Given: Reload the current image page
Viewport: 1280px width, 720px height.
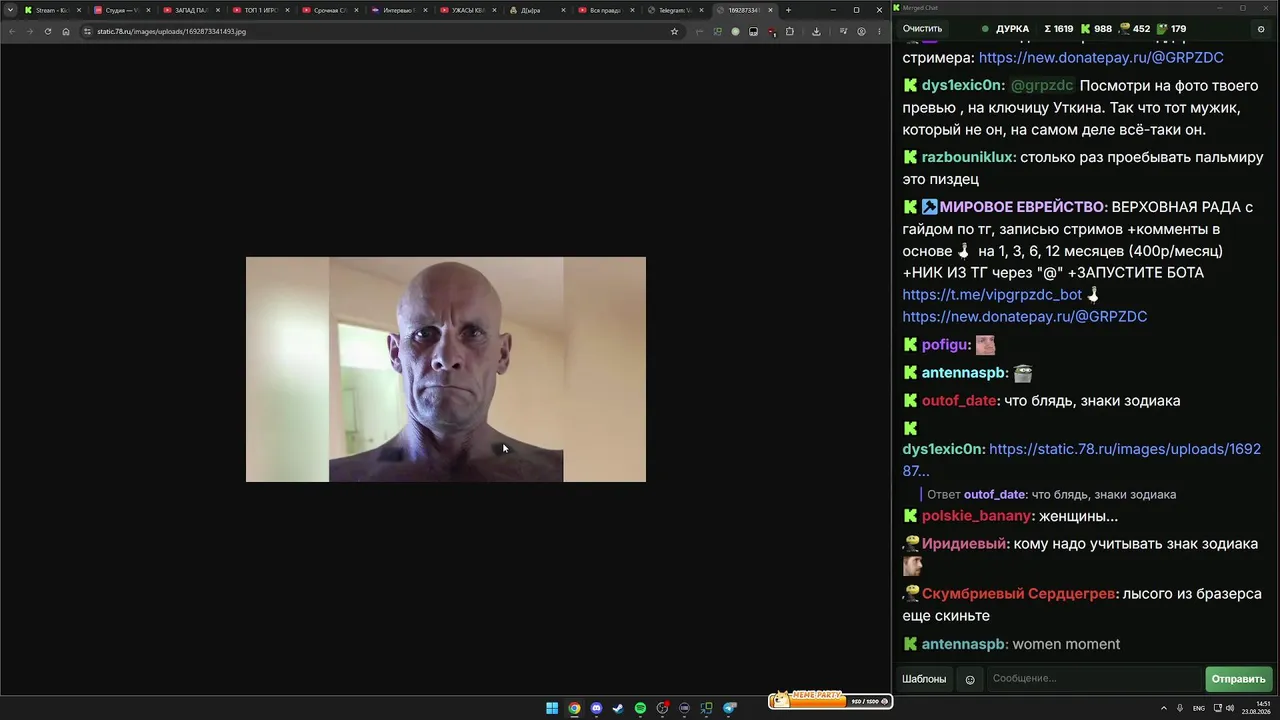Looking at the screenshot, I should [x=48, y=31].
